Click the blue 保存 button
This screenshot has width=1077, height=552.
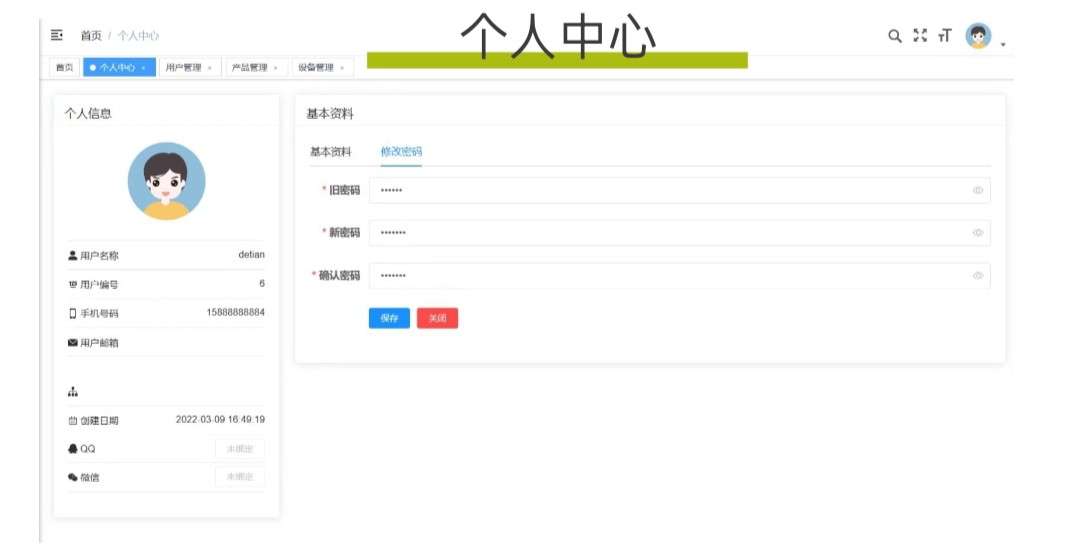click(389, 318)
